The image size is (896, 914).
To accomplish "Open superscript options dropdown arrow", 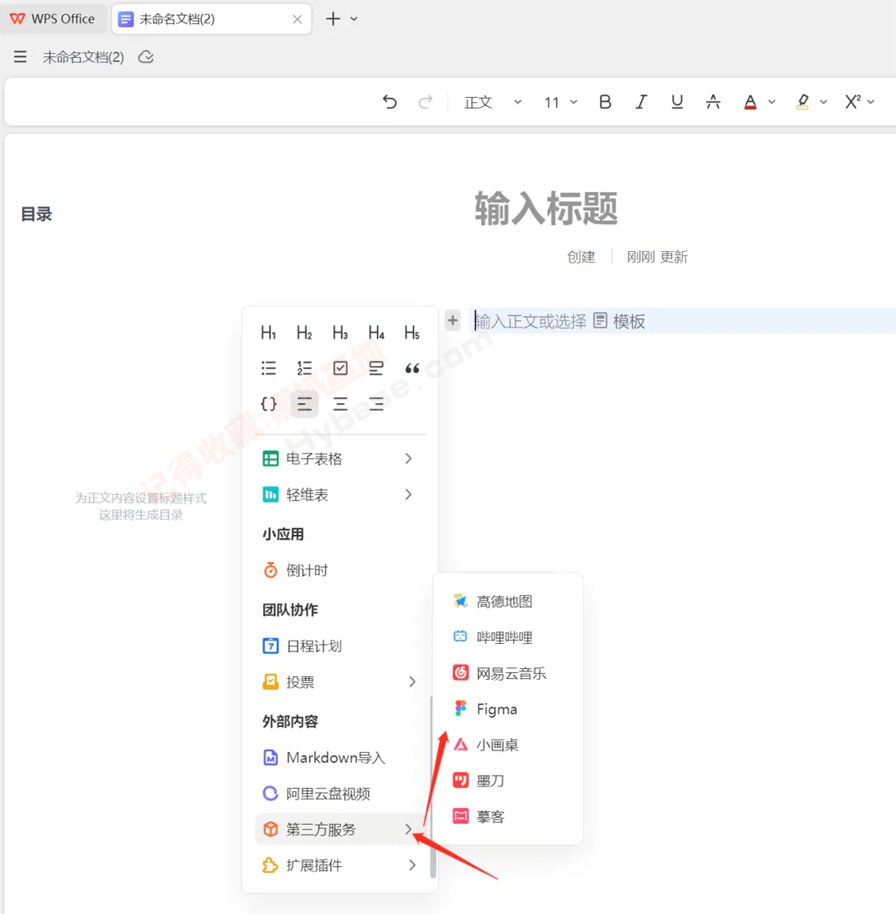I will [x=871, y=102].
